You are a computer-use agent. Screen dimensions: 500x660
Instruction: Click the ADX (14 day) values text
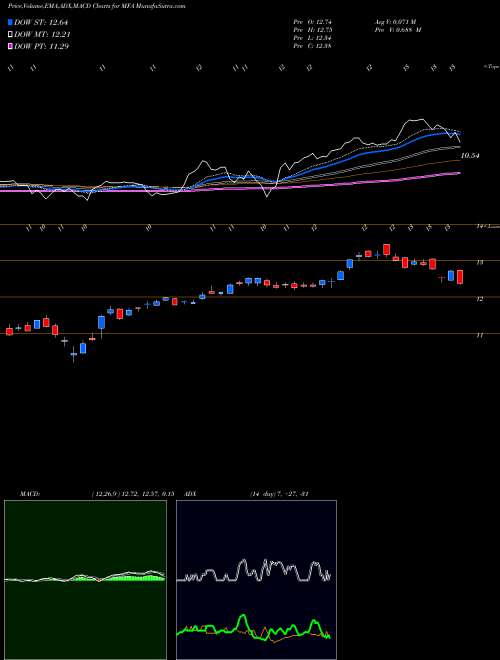pyautogui.click(x=279, y=494)
